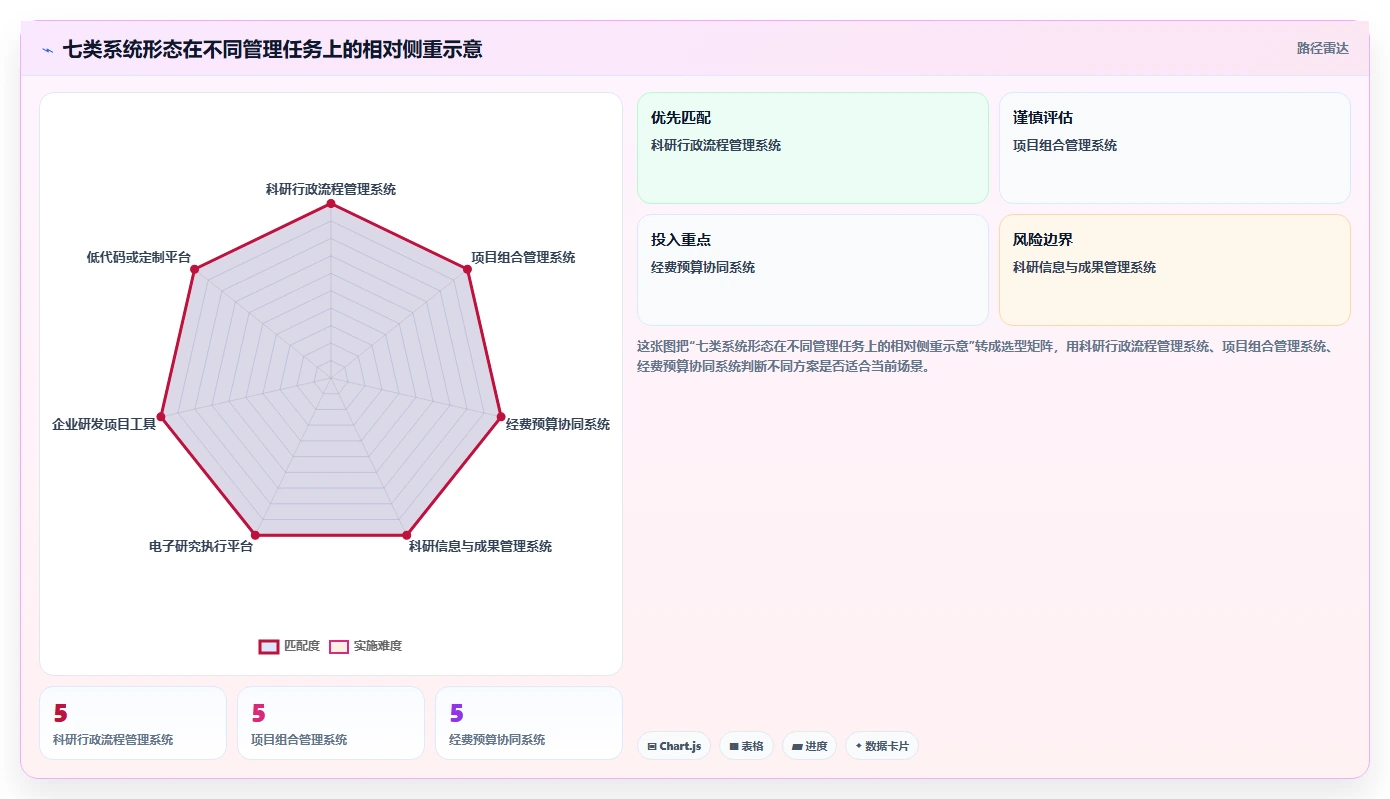Screen dimensions: 1390x799
Task: Toggle the 匹配度 legend swatch
Action: [269, 646]
